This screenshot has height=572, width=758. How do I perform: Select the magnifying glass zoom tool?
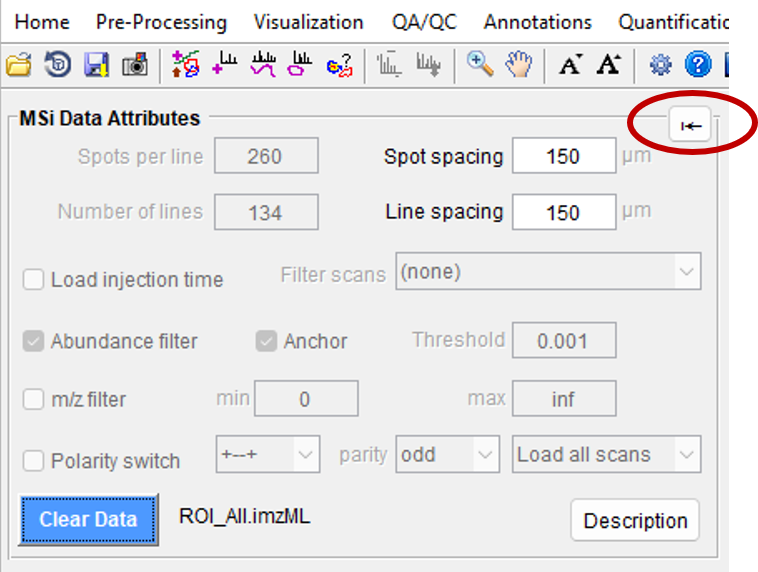coord(480,64)
